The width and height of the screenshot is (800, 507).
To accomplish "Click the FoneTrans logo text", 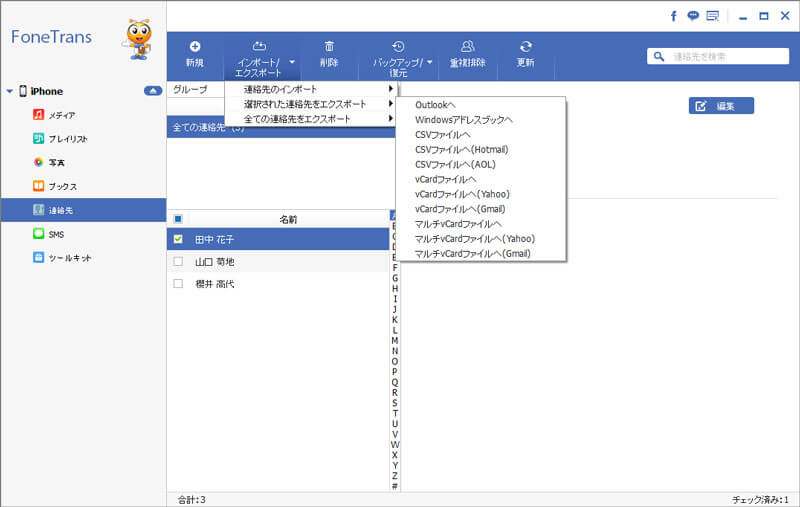I will (51, 37).
